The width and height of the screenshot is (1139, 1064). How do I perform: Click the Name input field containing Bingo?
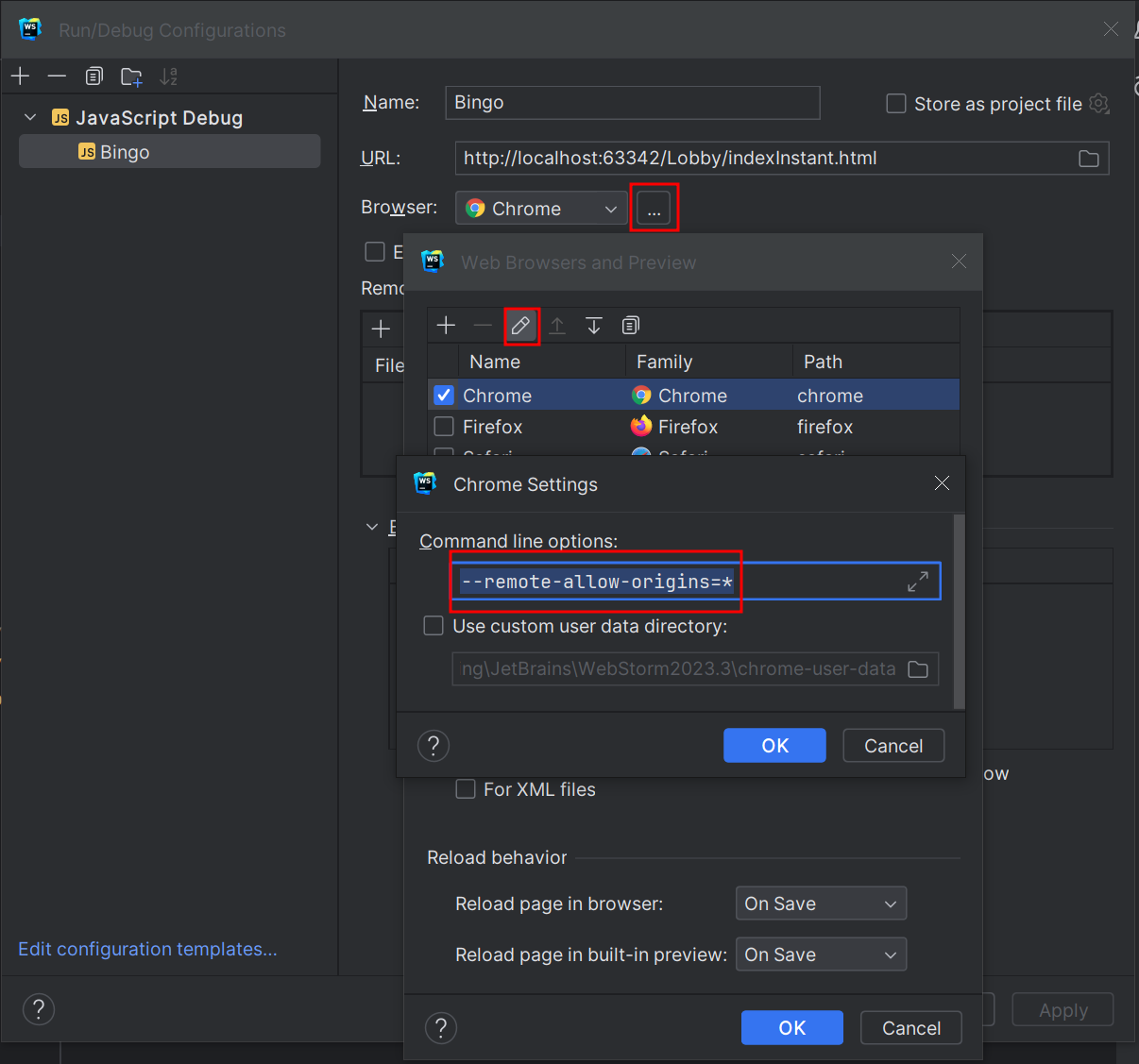pos(633,103)
